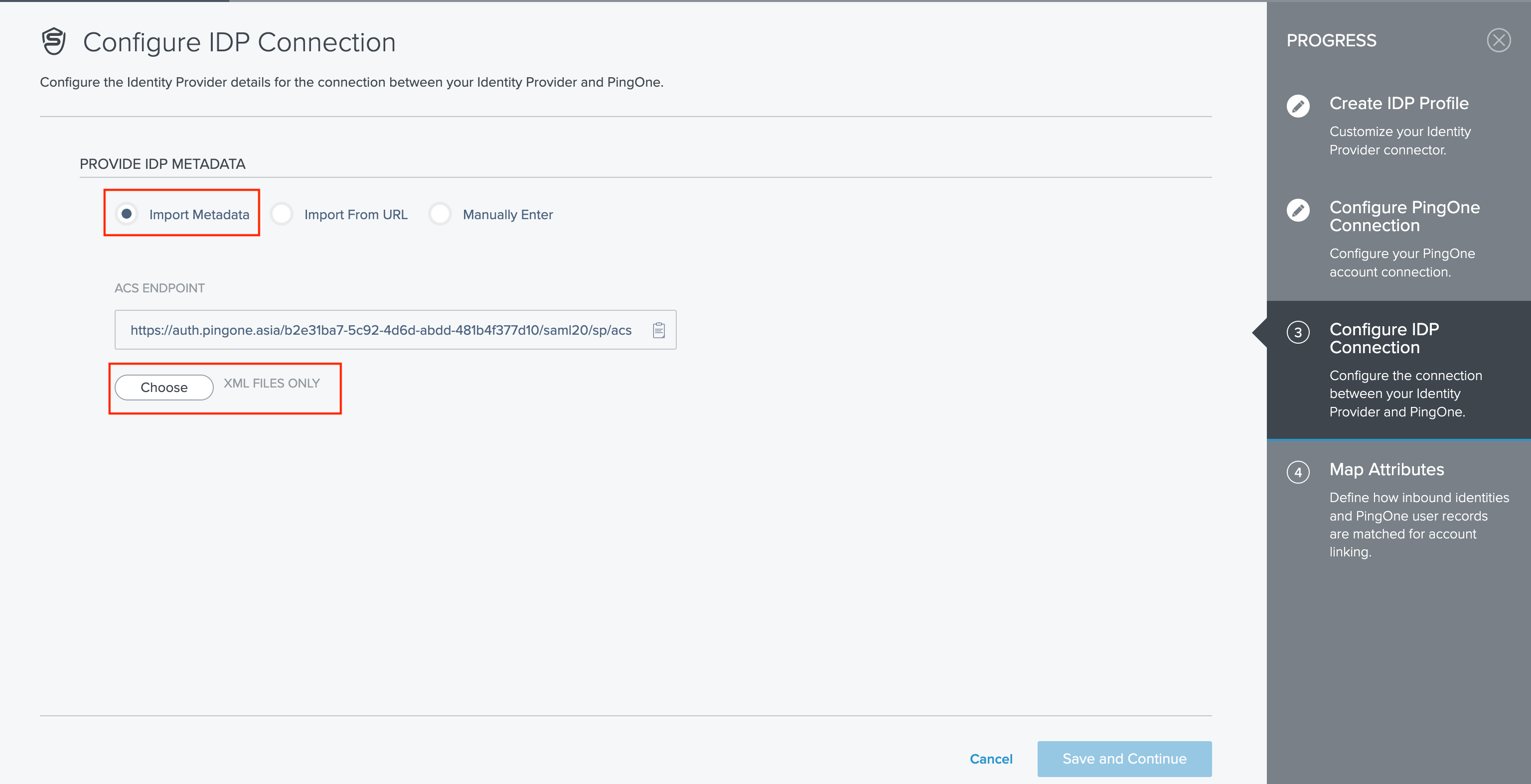This screenshot has width=1531, height=784.
Task: Click the Import Metadata radio circle
Action: [127, 214]
